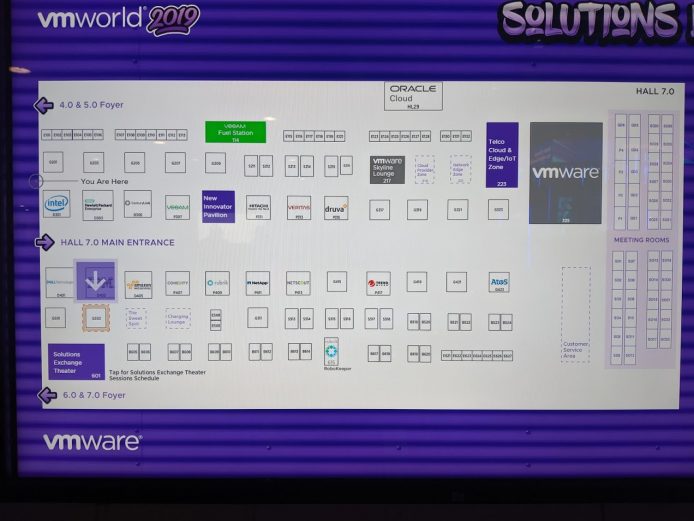
Task: Open the VMware Skyline Lounge
Action: click(387, 170)
